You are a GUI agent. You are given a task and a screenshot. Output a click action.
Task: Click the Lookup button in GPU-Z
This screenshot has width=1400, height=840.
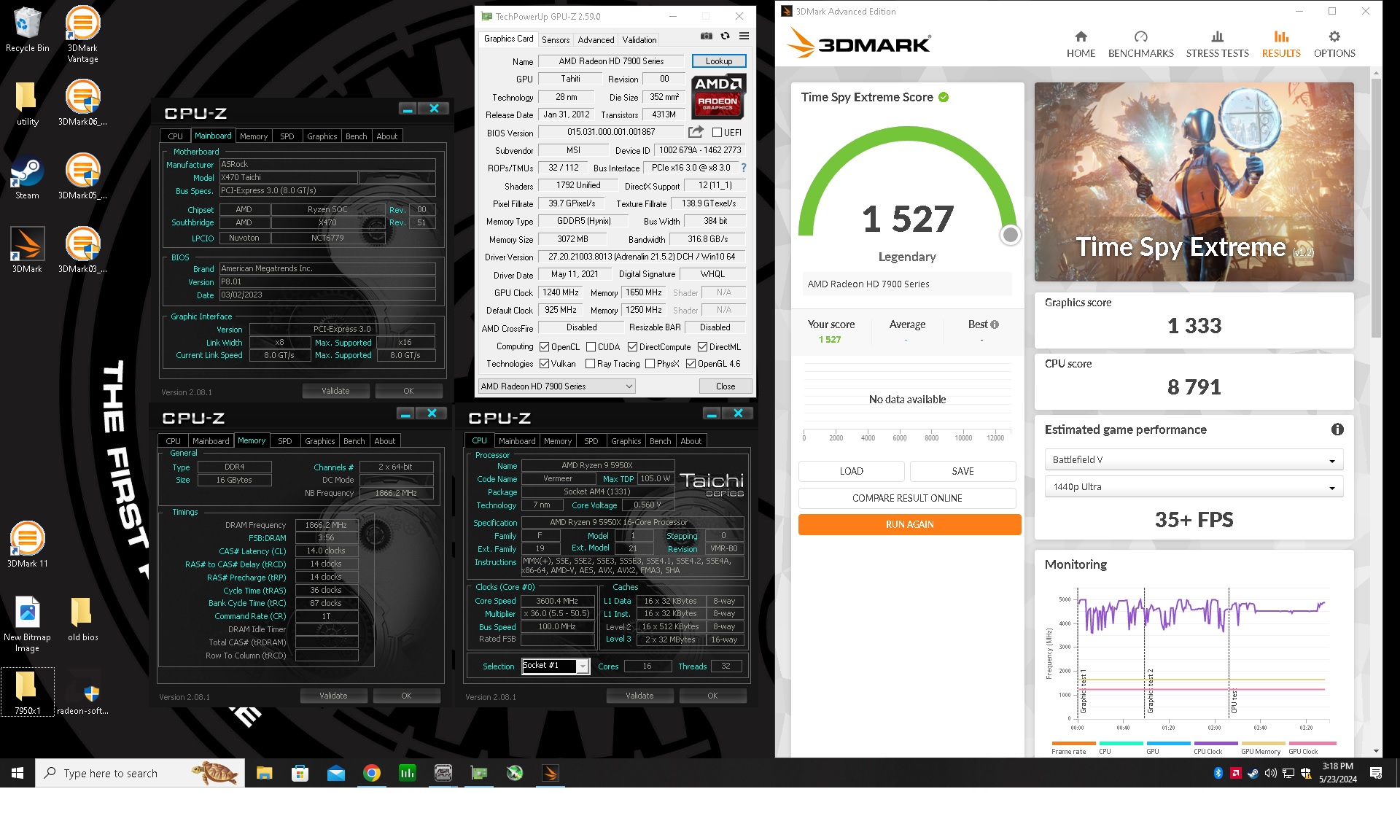718,61
